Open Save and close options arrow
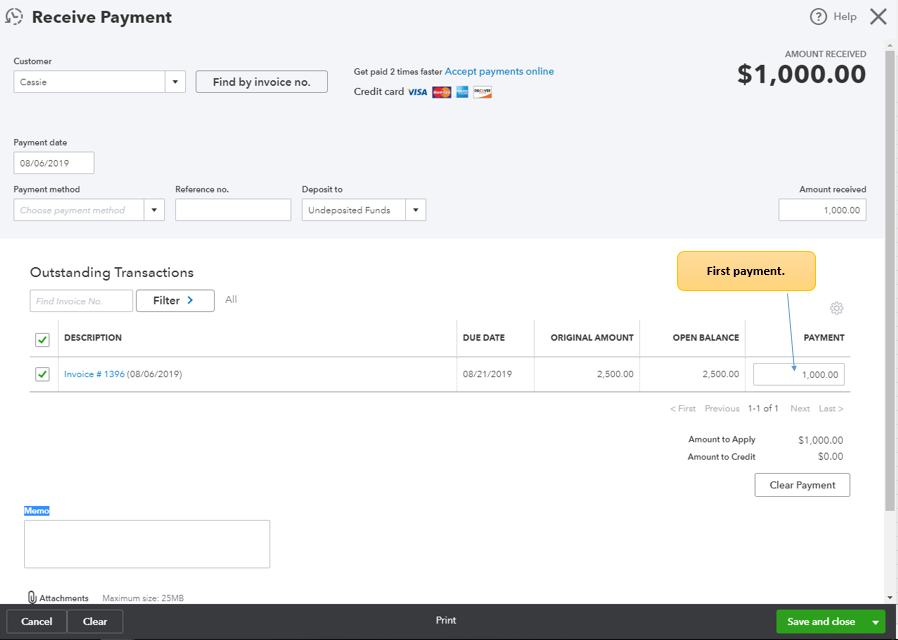This screenshot has height=640, width=898. pyautogui.click(x=876, y=622)
